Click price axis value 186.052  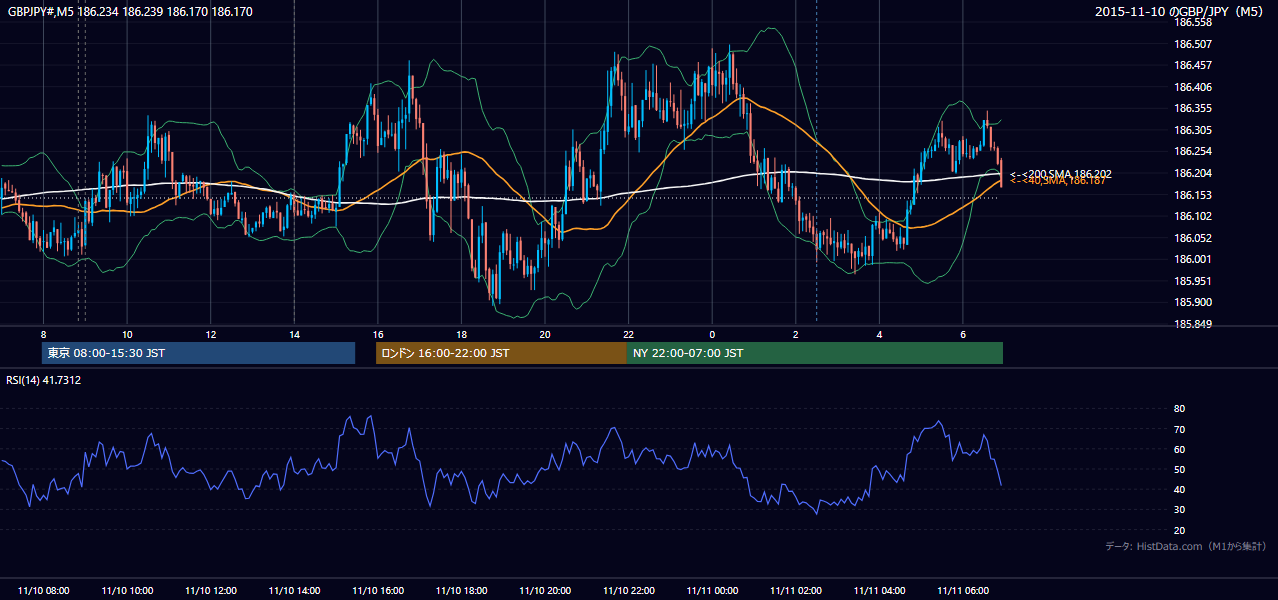click(1192, 238)
